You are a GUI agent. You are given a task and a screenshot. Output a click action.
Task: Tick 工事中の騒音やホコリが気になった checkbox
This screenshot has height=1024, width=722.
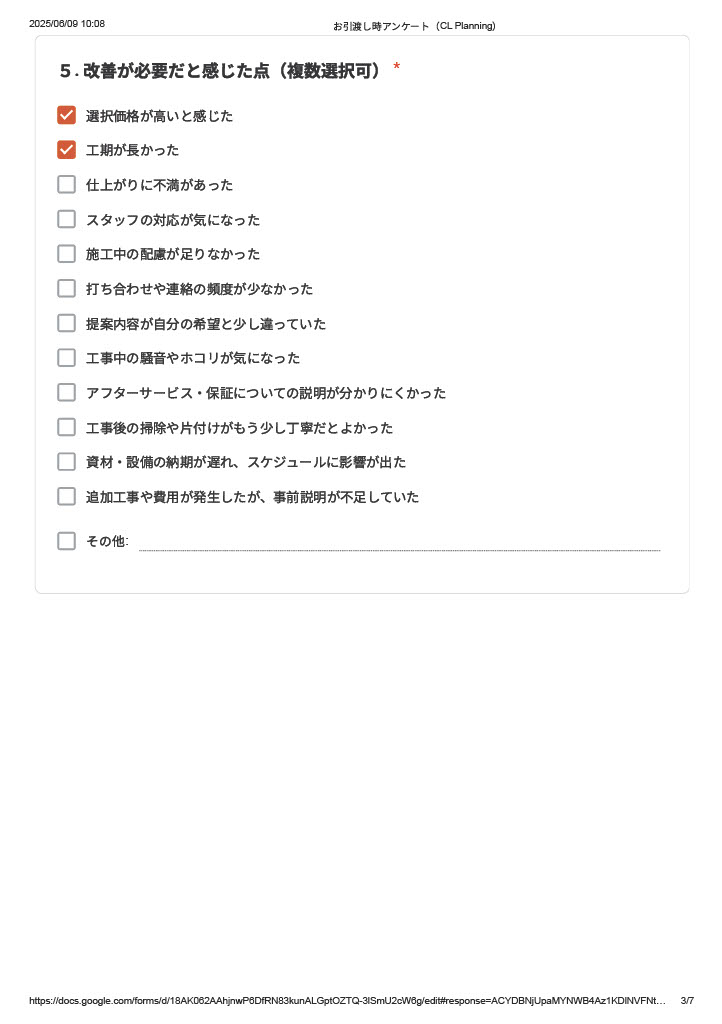[67, 358]
